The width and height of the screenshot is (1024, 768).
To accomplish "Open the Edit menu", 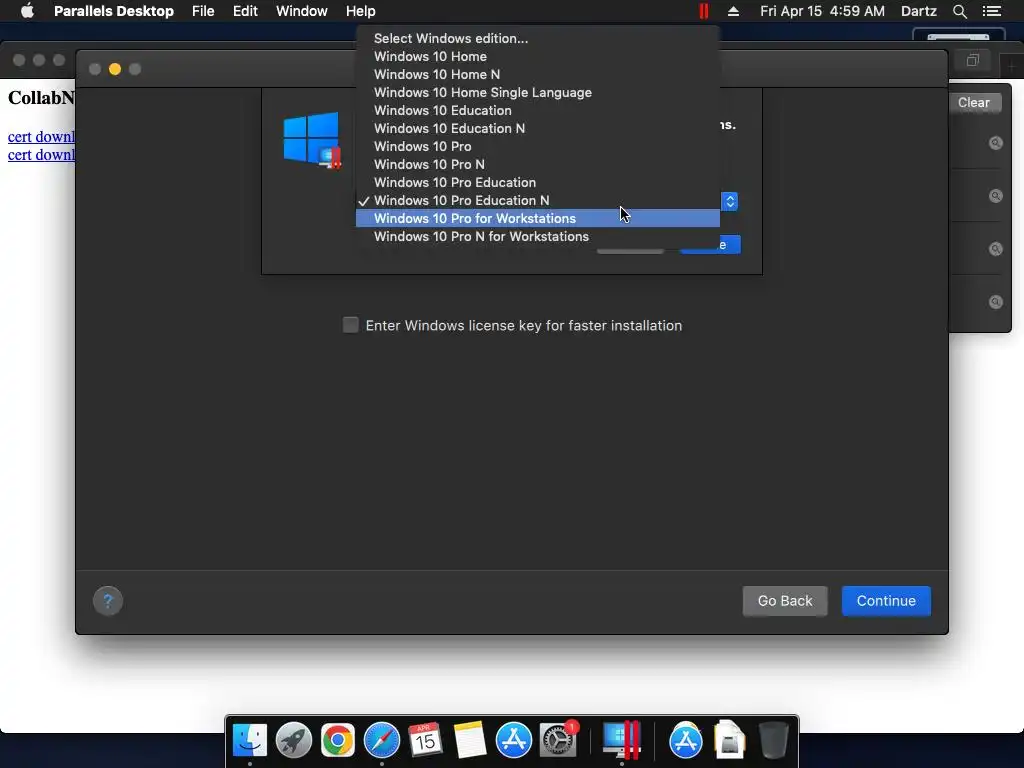I will pos(245,11).
